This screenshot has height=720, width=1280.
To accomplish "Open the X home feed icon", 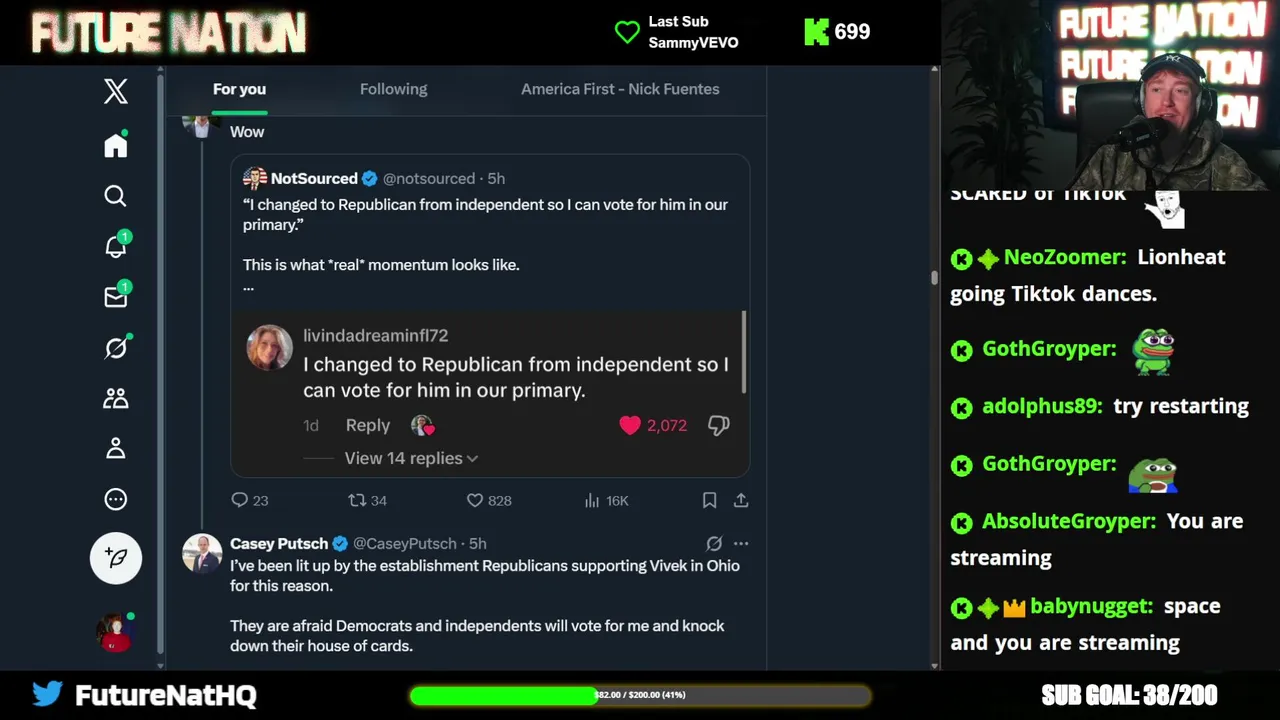I will (116, 146).
